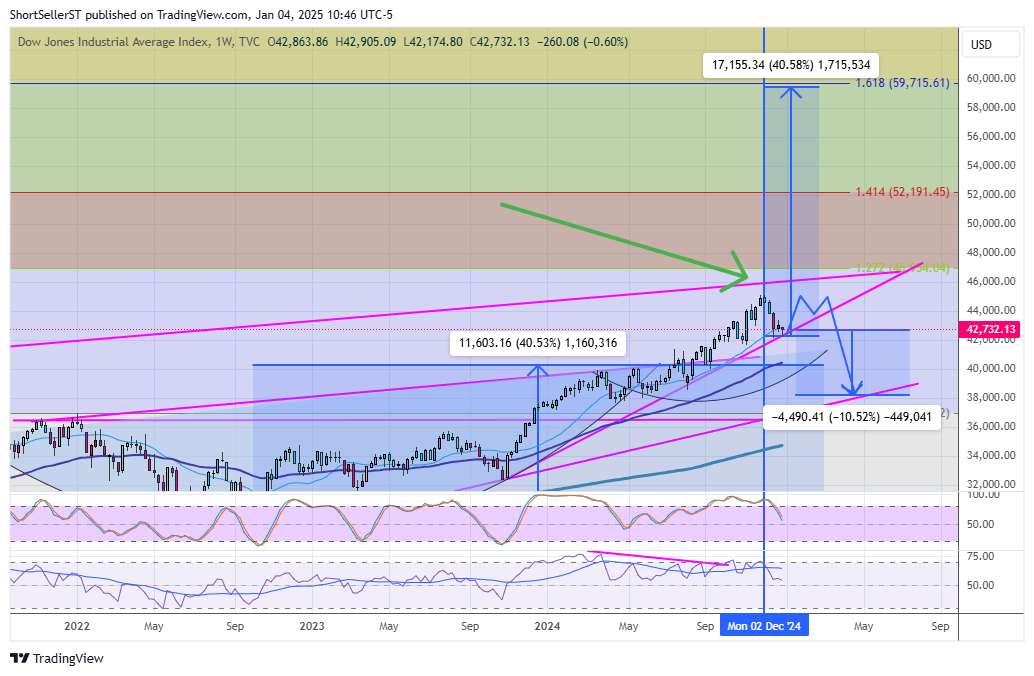Click the 2023 time axis label
The height and width of the screenshot is (676, 1034).
[x=312, y=626]
